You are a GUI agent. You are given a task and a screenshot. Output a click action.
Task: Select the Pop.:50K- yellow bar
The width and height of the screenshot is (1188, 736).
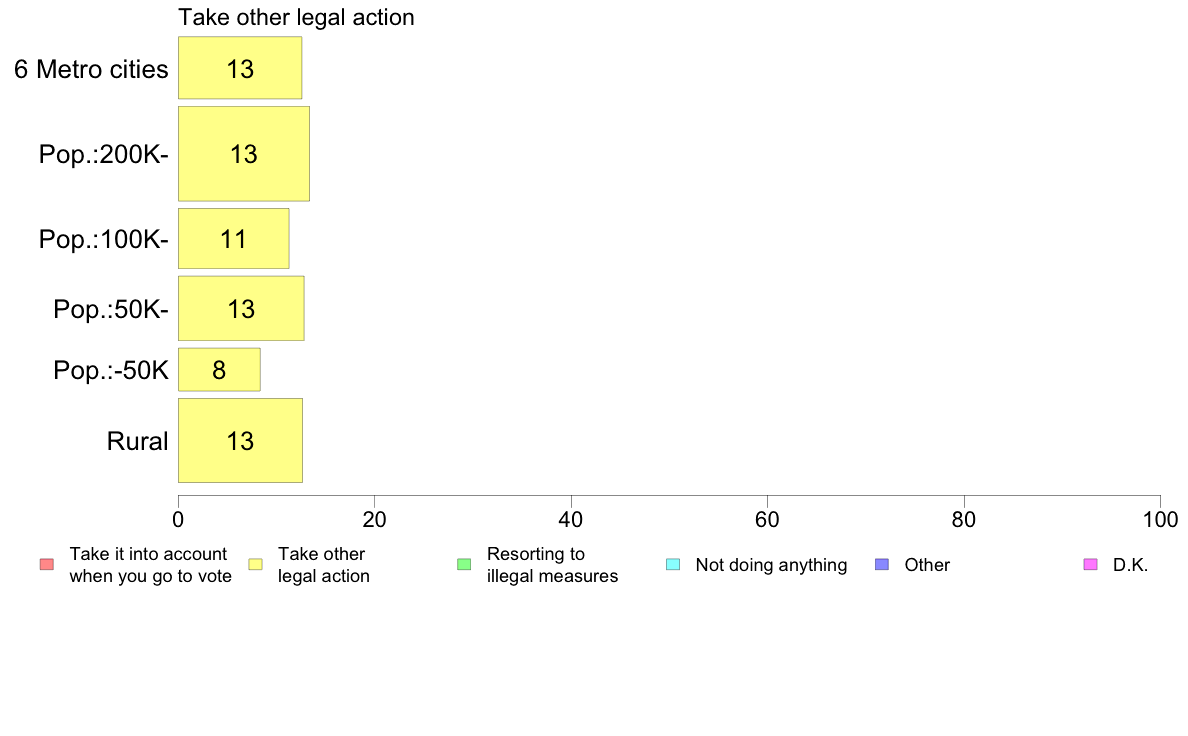coord(241,308)
